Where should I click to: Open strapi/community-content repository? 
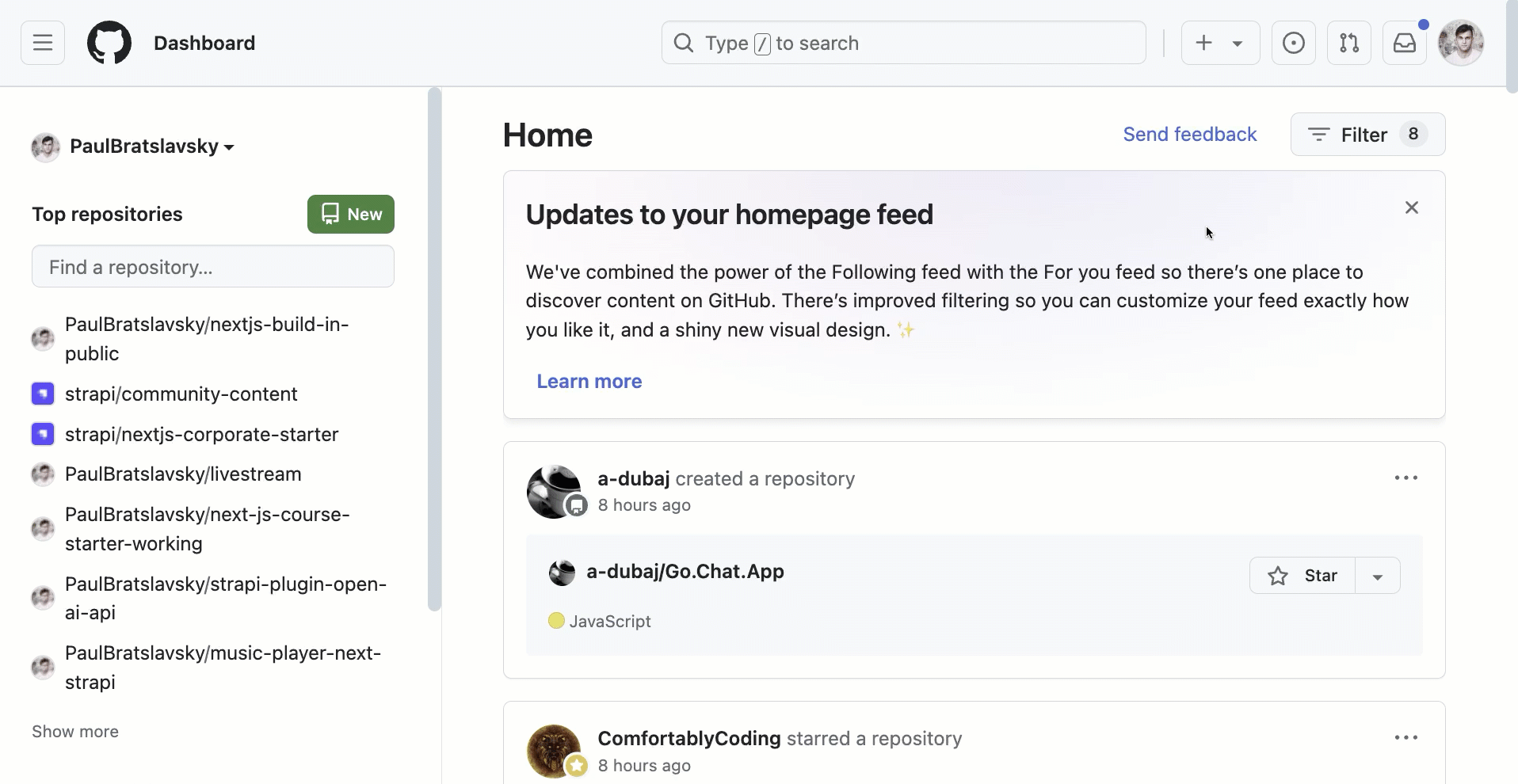[181, 394]
